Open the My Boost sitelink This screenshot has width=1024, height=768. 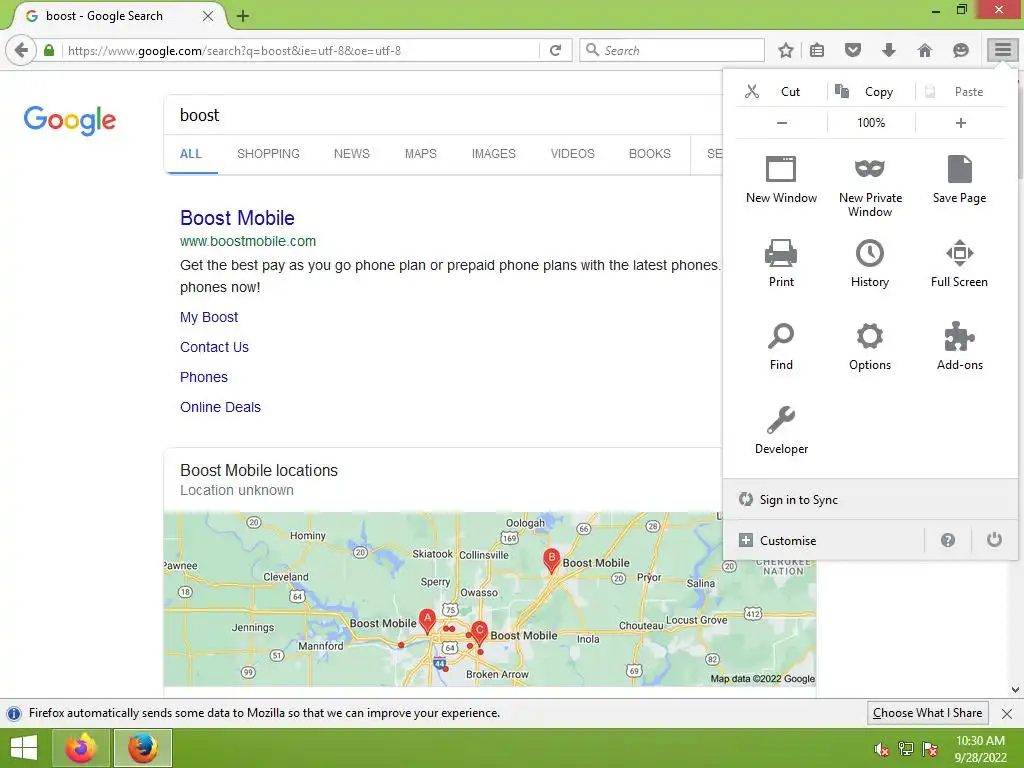pyautogui.click(x=209, y=317)
